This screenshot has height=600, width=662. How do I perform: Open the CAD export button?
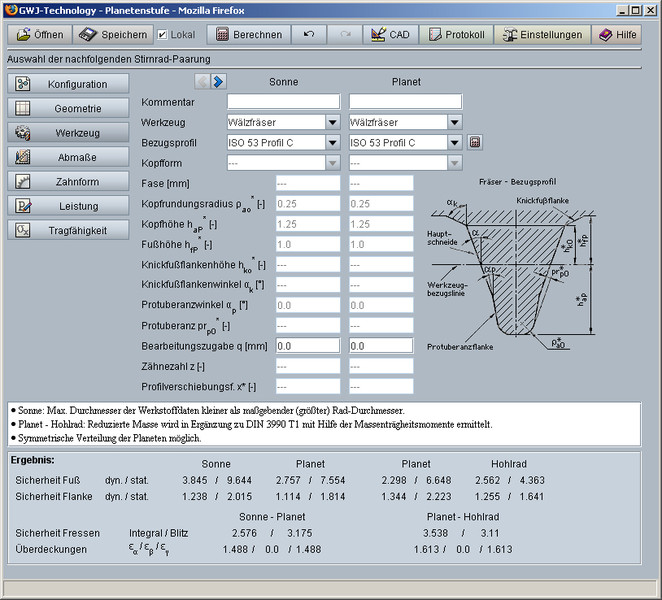tap(389, 34)
